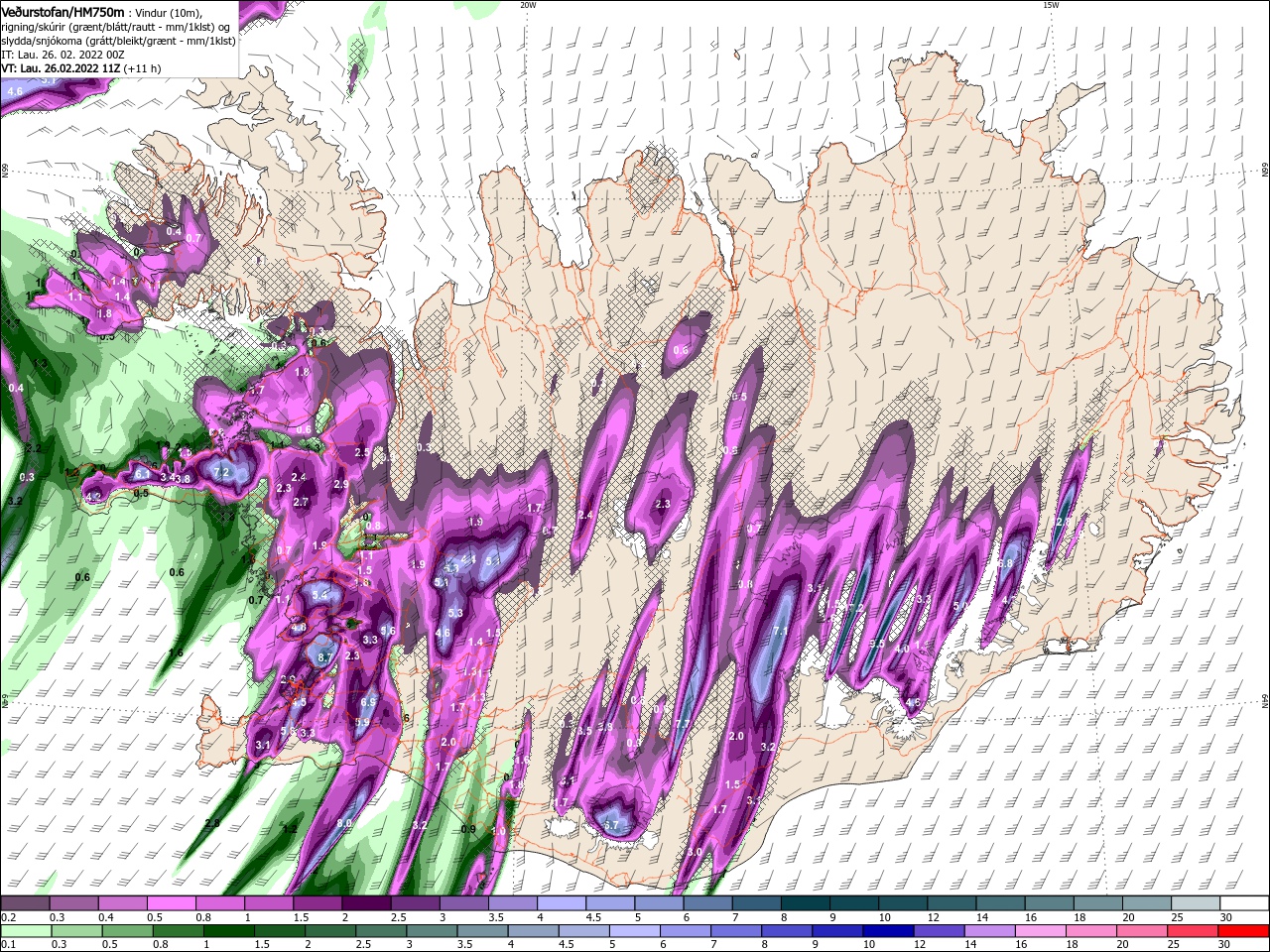Click the 5.3 precipitation value on the map
The width and height of the screenshot is (1270, 952).
[455, 613]
